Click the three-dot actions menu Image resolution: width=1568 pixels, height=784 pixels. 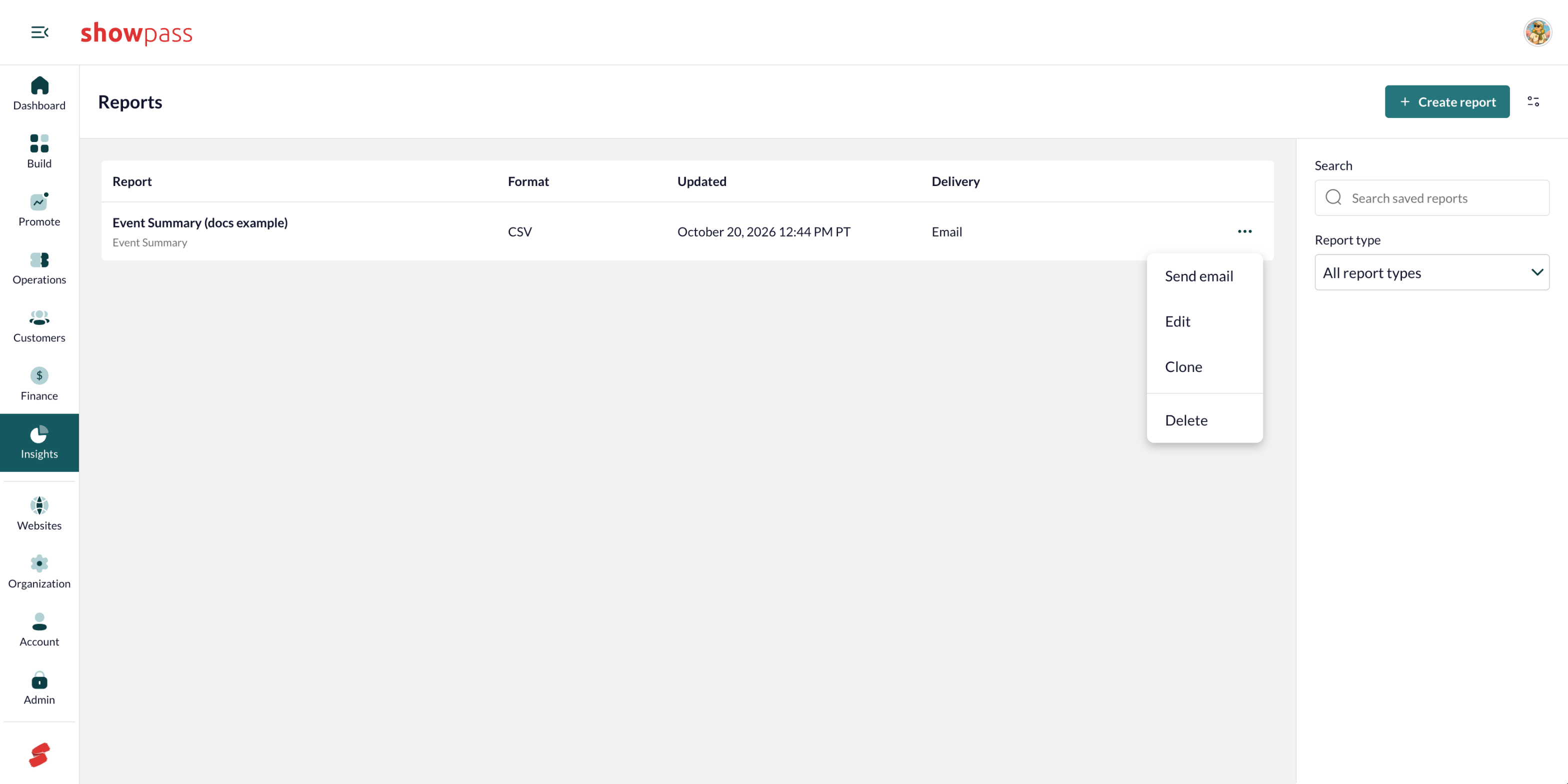click(1245, 231)
